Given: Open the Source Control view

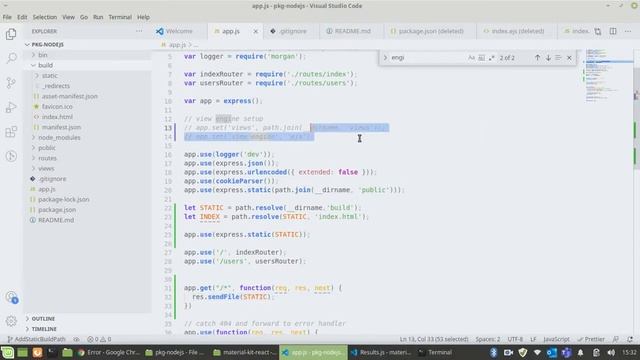Looking at the screenshot, I should point(11,83).
